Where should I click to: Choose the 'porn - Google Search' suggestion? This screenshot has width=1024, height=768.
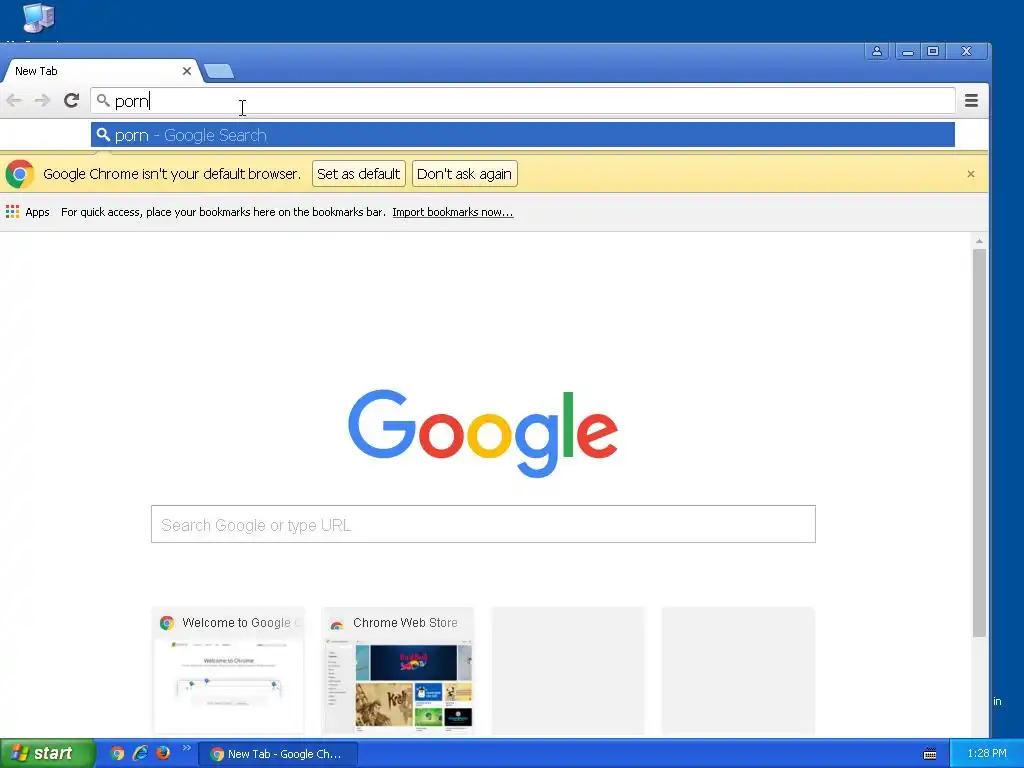click(x=522, y=135)
